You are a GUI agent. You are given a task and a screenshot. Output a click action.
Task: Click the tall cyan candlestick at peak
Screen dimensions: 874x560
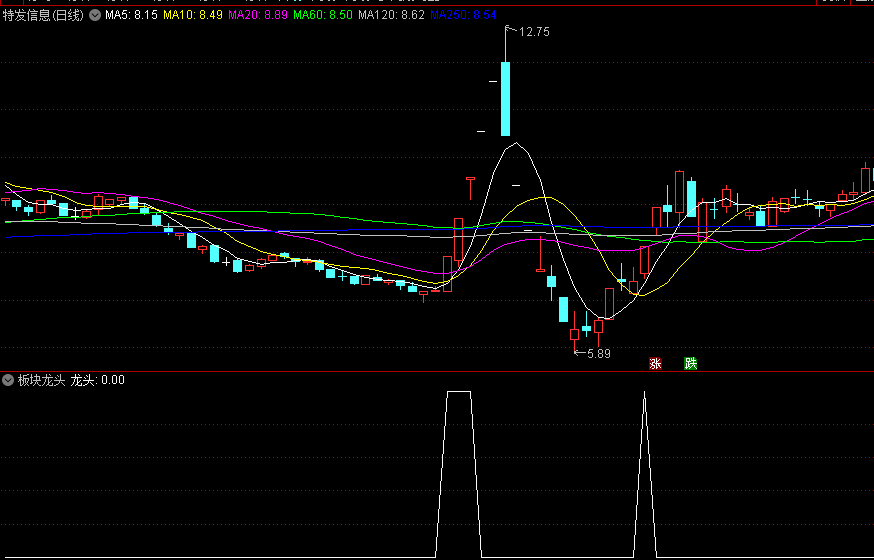pyautogui.click(x=505, y=98)
